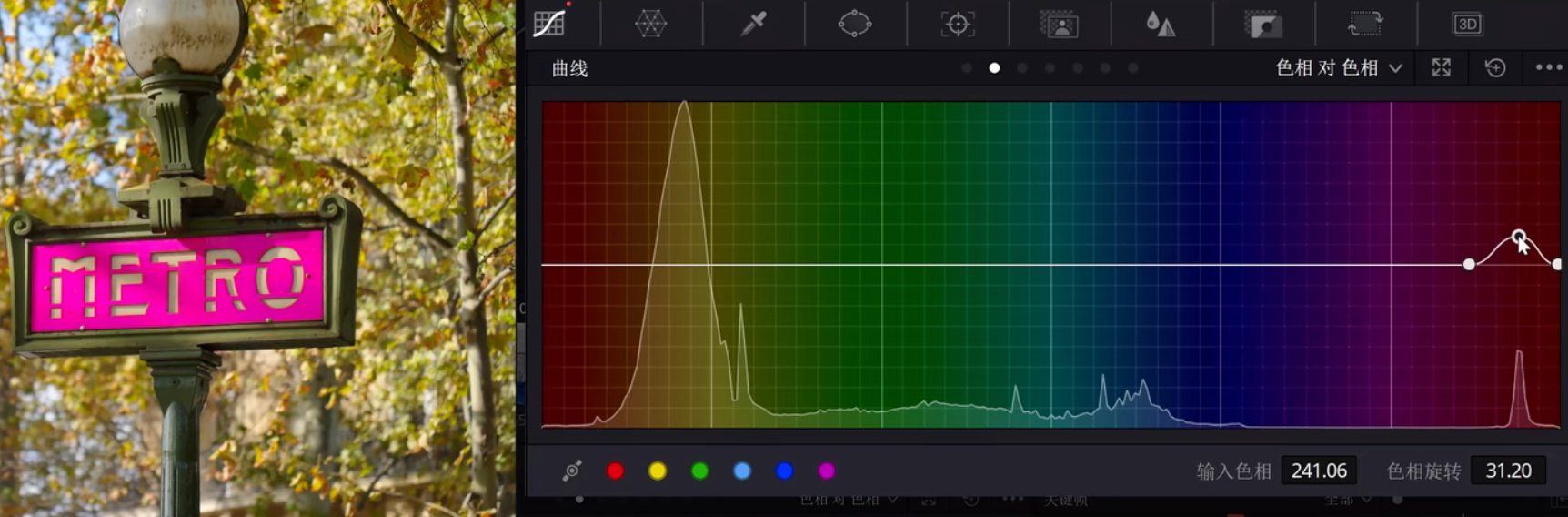The width and height of the screenshot is (1568, 517).
Task: Click the green hue swatch
Action: 699,471
